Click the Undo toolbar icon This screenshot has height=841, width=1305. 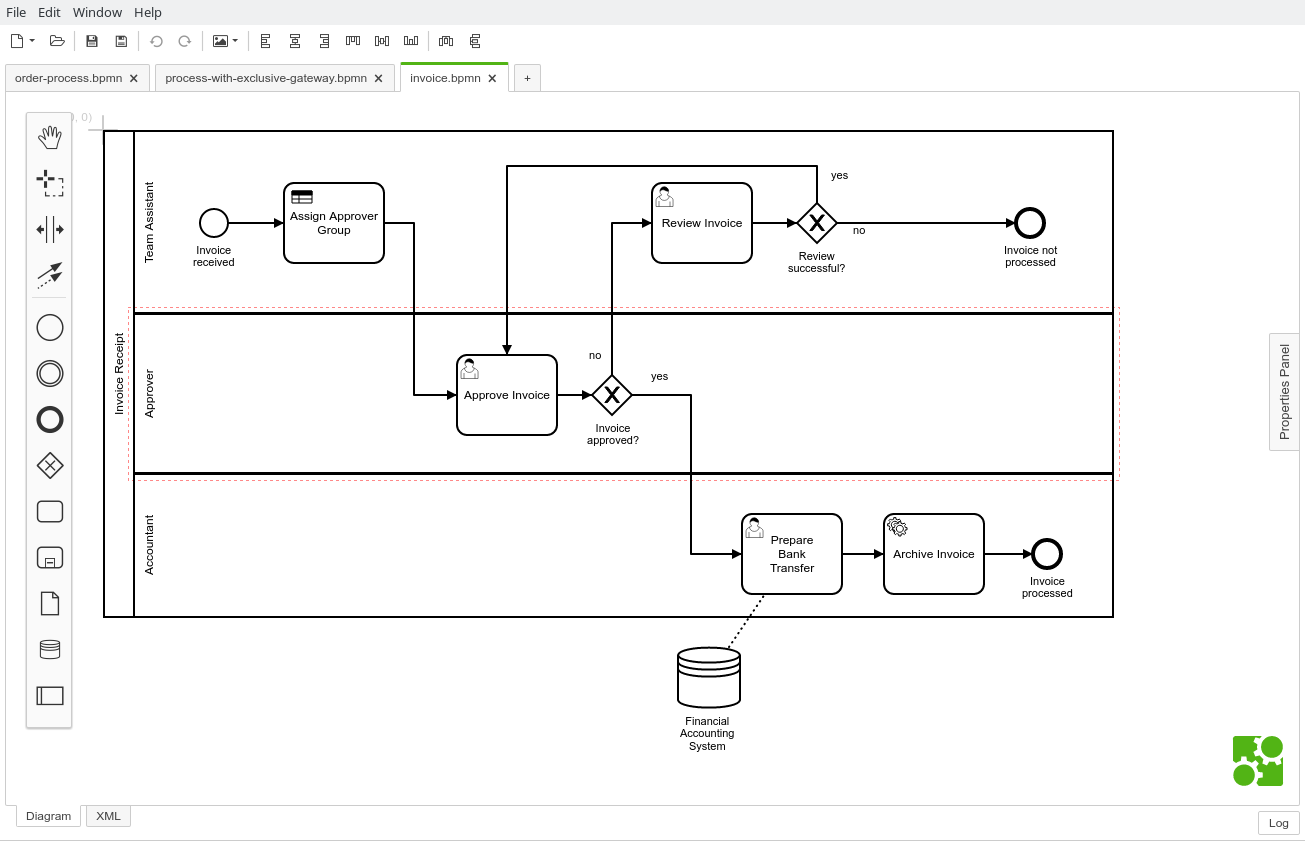click(x=157, y=41)
